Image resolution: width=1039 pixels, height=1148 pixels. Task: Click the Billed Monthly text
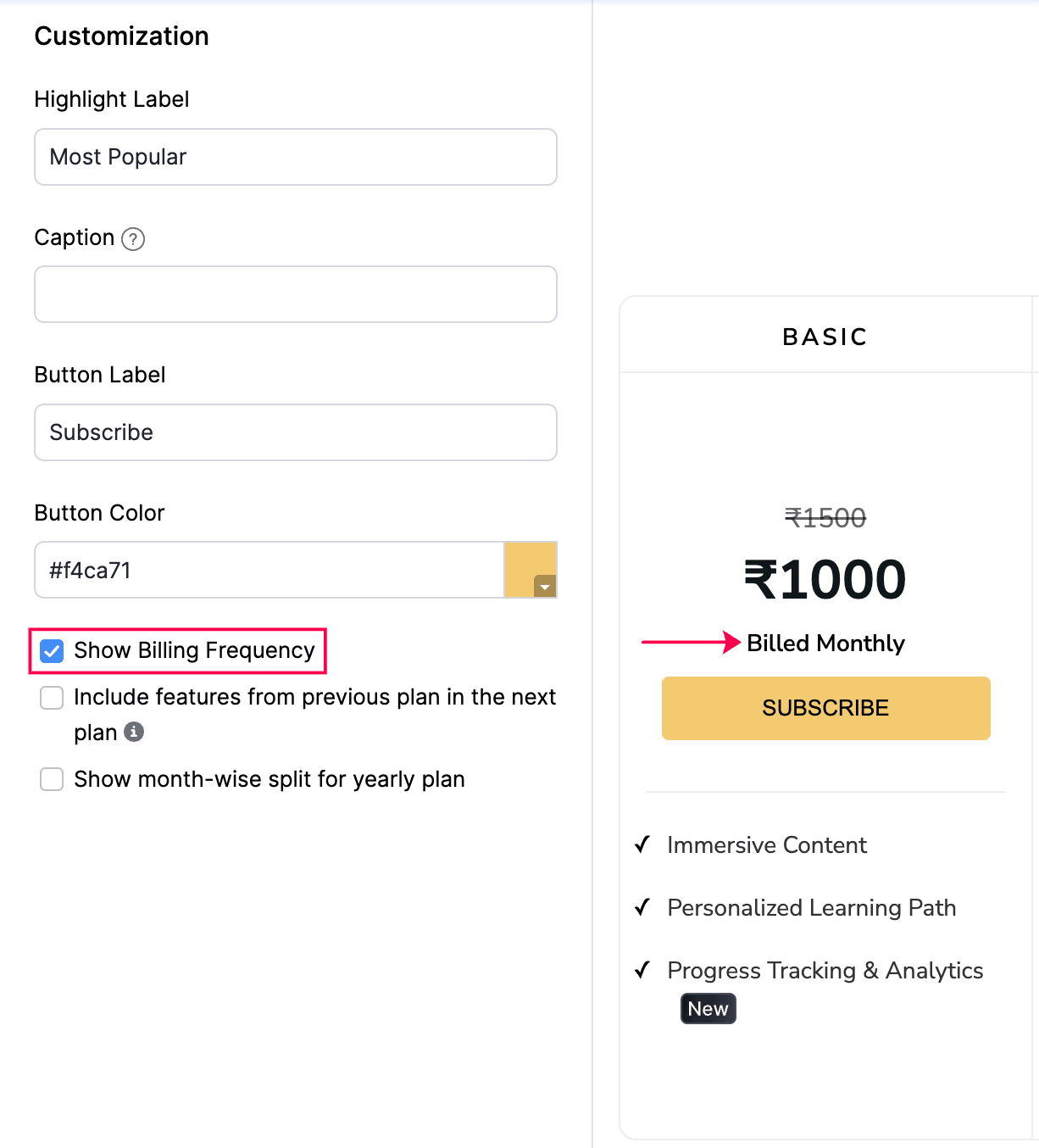[825, 644]
